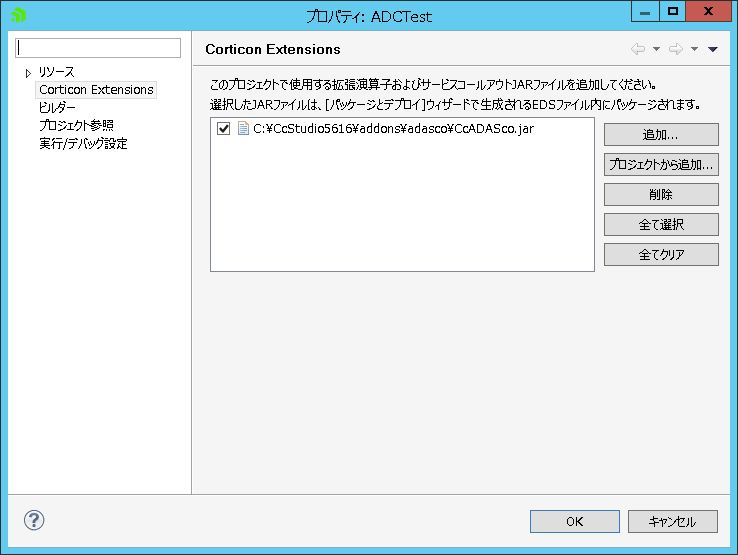Uncheck the CcADASco.jar checkbox
This screenshot has height=555, width=738.
click(x=224, y=129)
